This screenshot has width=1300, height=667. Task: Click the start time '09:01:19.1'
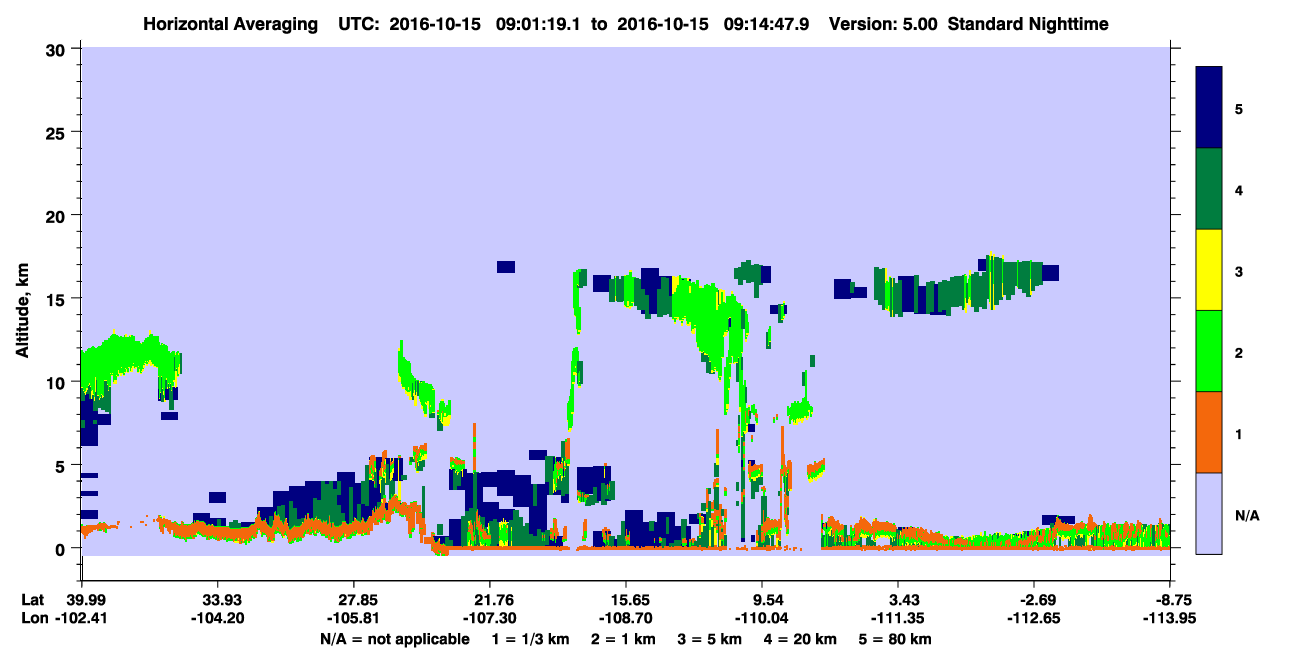point(539,23)
